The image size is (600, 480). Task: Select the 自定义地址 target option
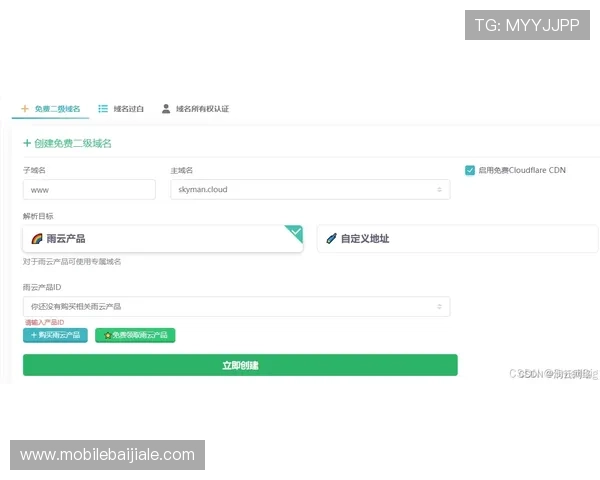click(457, 239)
